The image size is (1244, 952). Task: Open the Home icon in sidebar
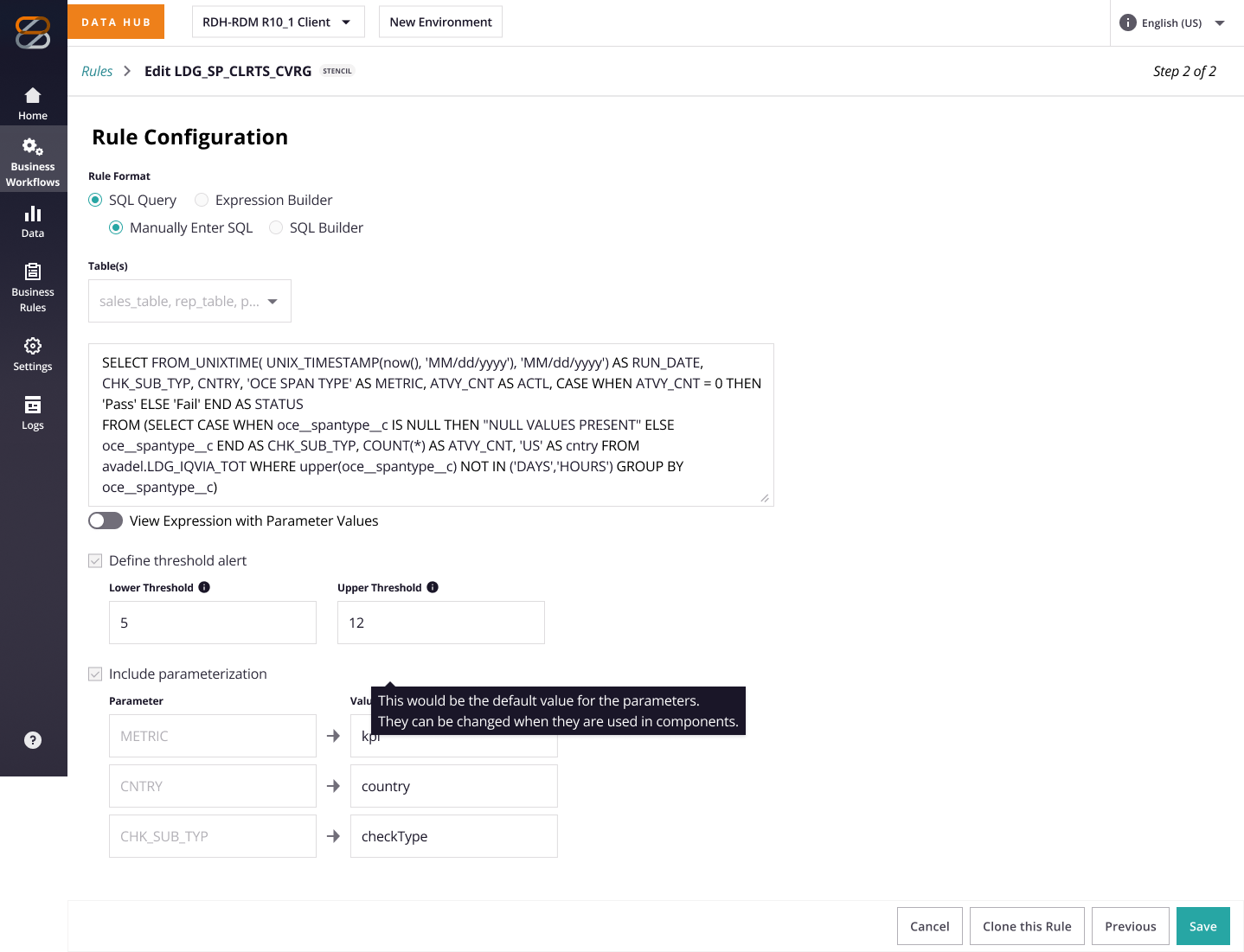(33, 95)
